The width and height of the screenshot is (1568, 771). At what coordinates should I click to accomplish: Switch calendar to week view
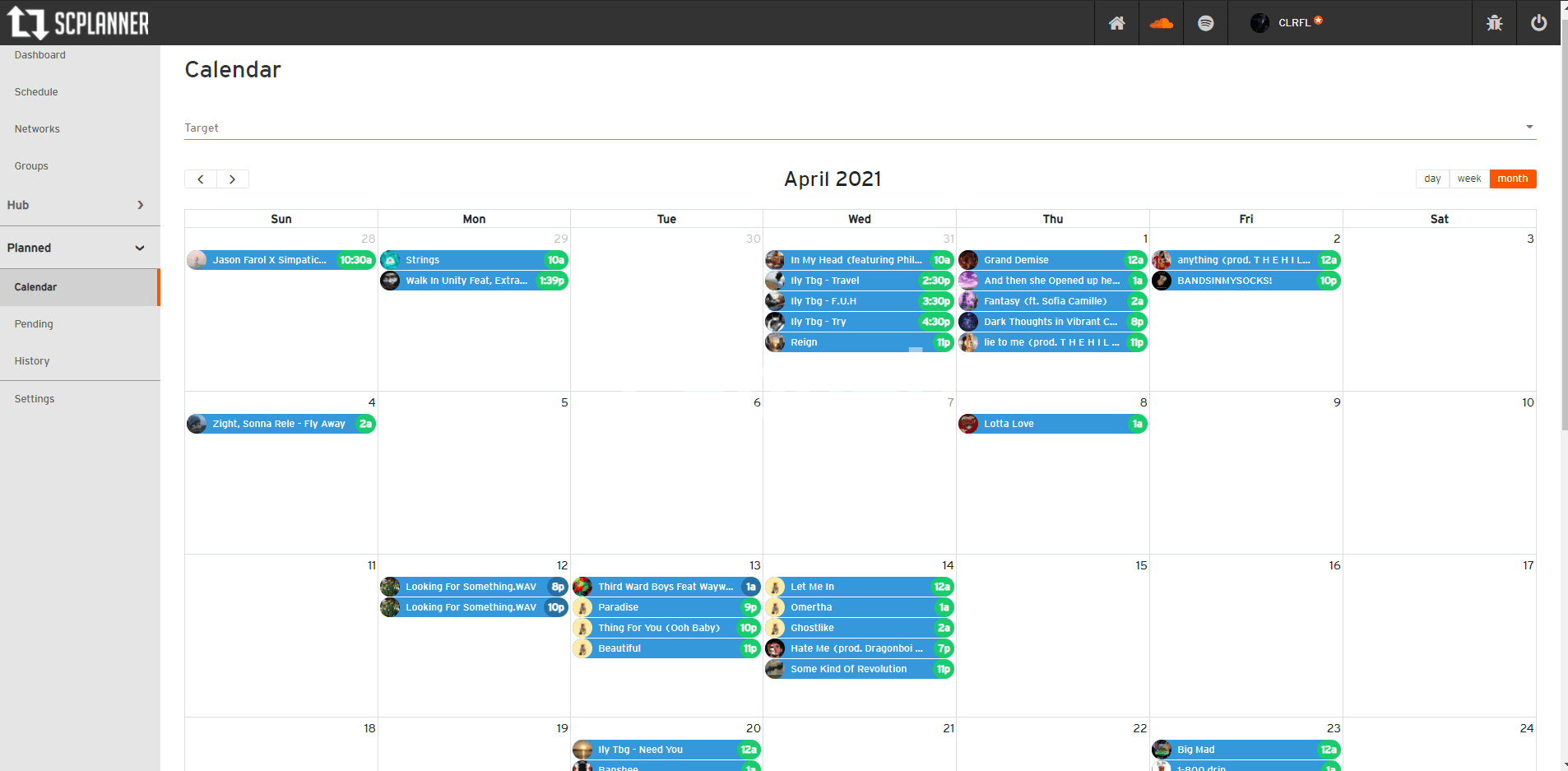1468,179
